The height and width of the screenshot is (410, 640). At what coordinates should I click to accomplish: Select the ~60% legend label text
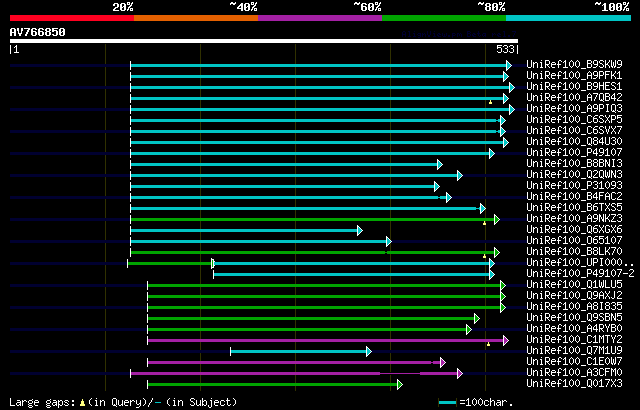[367, 7]
